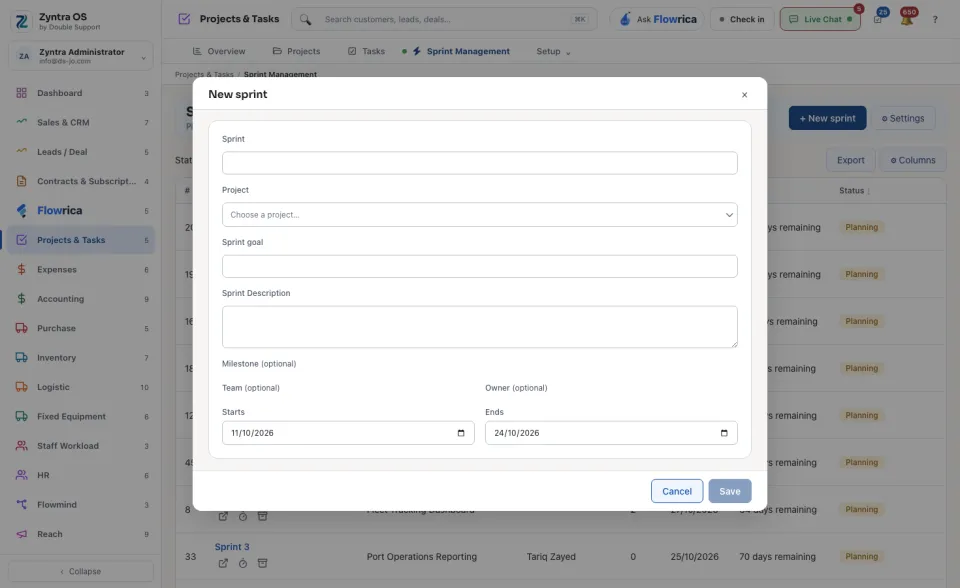This screenshot has width=960, height=588.
Task: Click the Sprint goal input field
Action: tap(479, 266)
